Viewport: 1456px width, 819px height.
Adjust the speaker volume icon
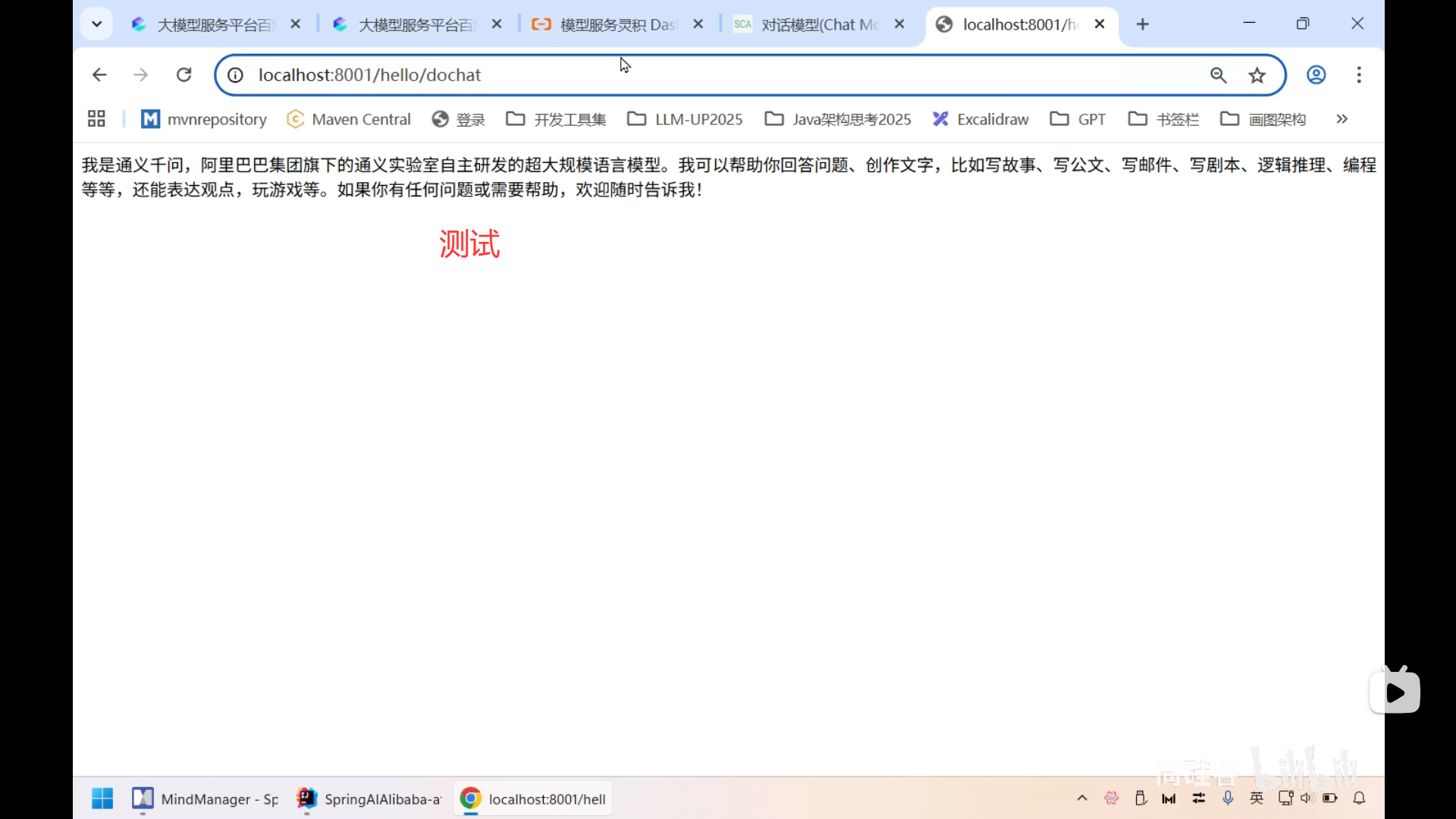(1307, 798)
